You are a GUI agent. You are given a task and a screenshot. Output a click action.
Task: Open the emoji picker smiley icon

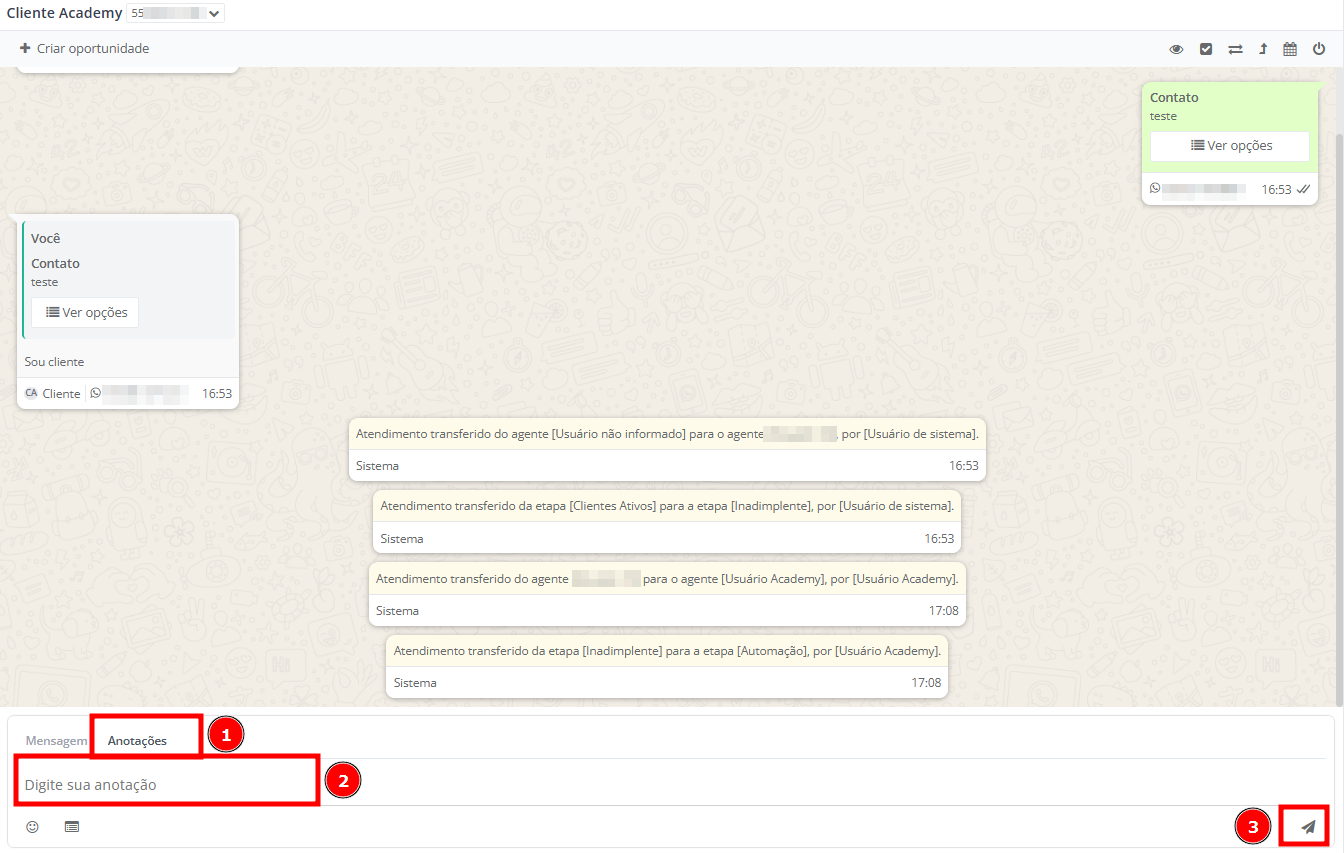point(33,827)
